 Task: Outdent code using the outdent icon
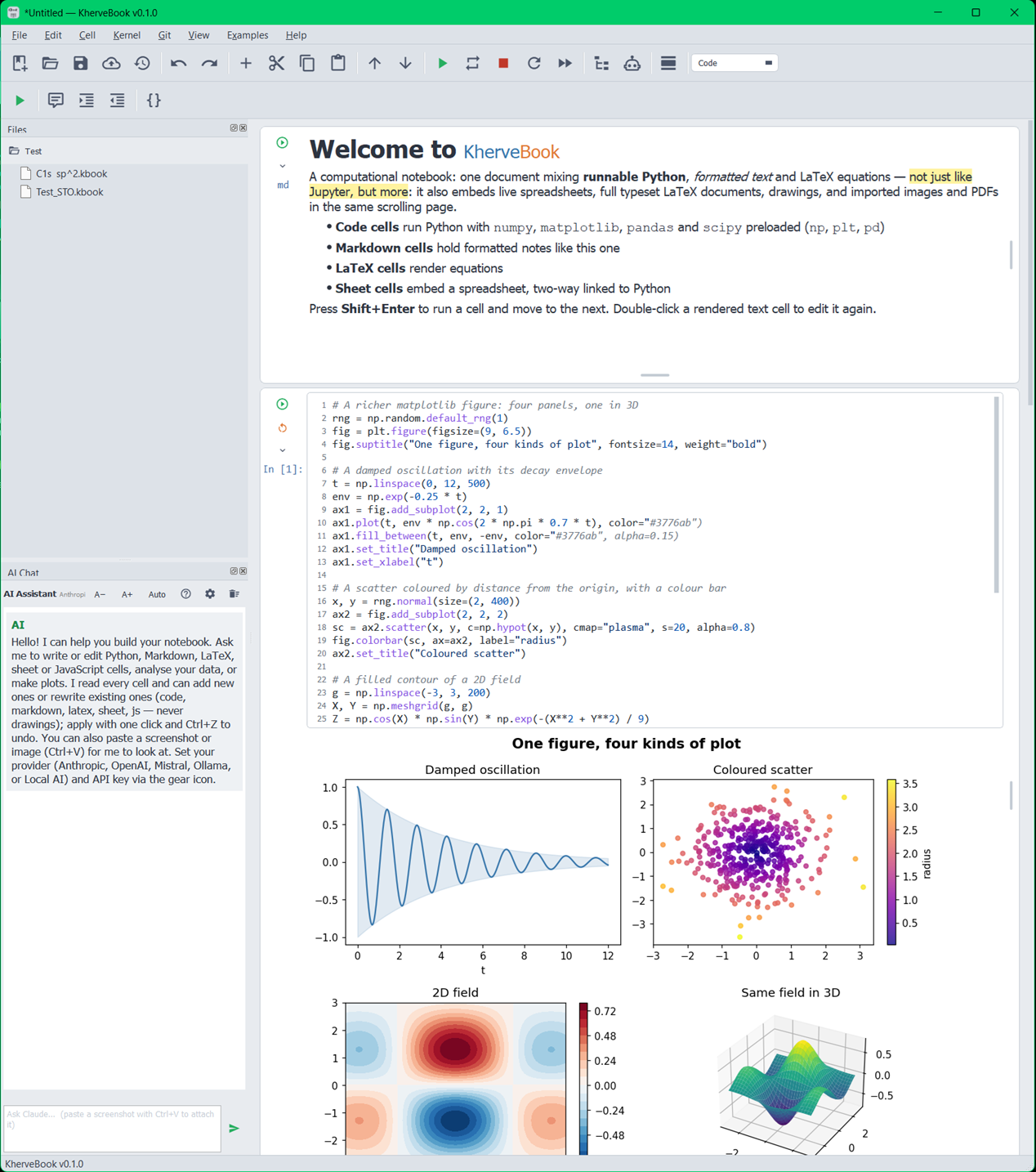(x=118, y=101)
